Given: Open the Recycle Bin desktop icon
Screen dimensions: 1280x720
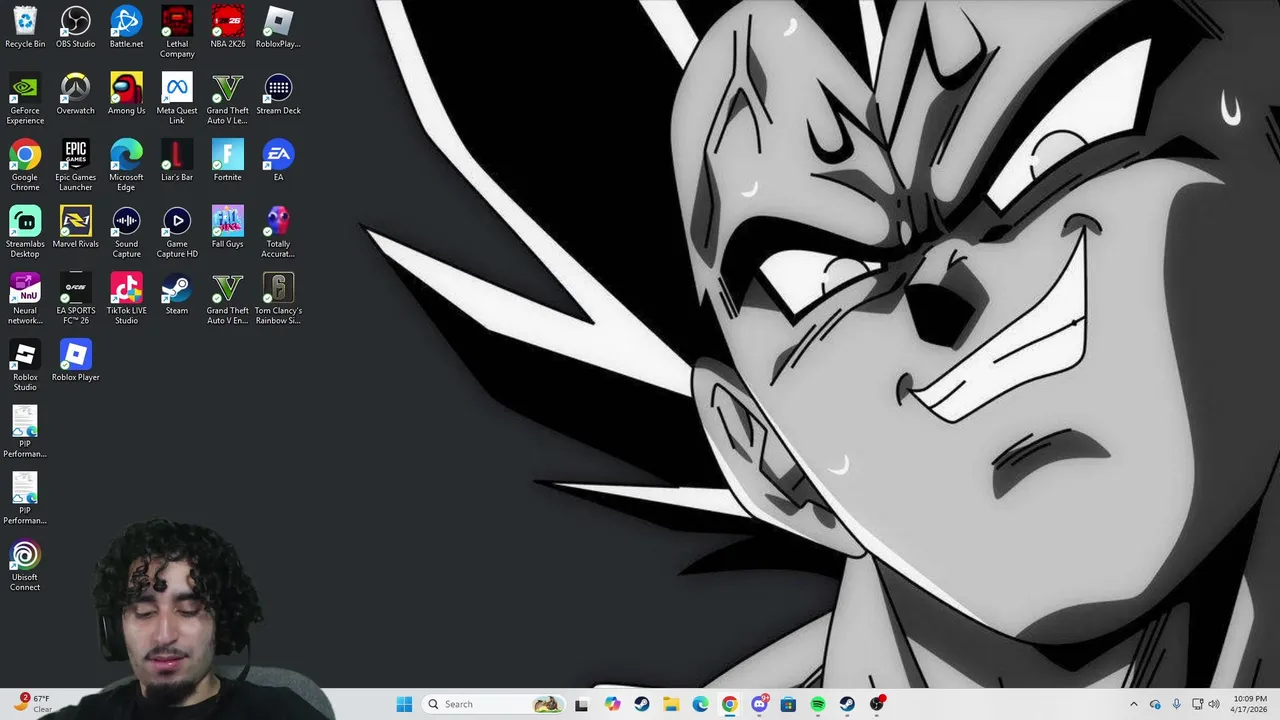Looking at the screenshot, I should click(x=25, y=27).
